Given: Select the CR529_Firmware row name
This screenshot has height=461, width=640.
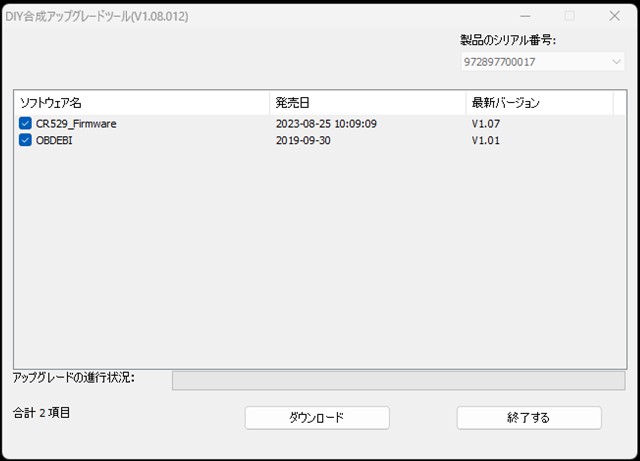Looking at the screenshot, I should (76, 124).
